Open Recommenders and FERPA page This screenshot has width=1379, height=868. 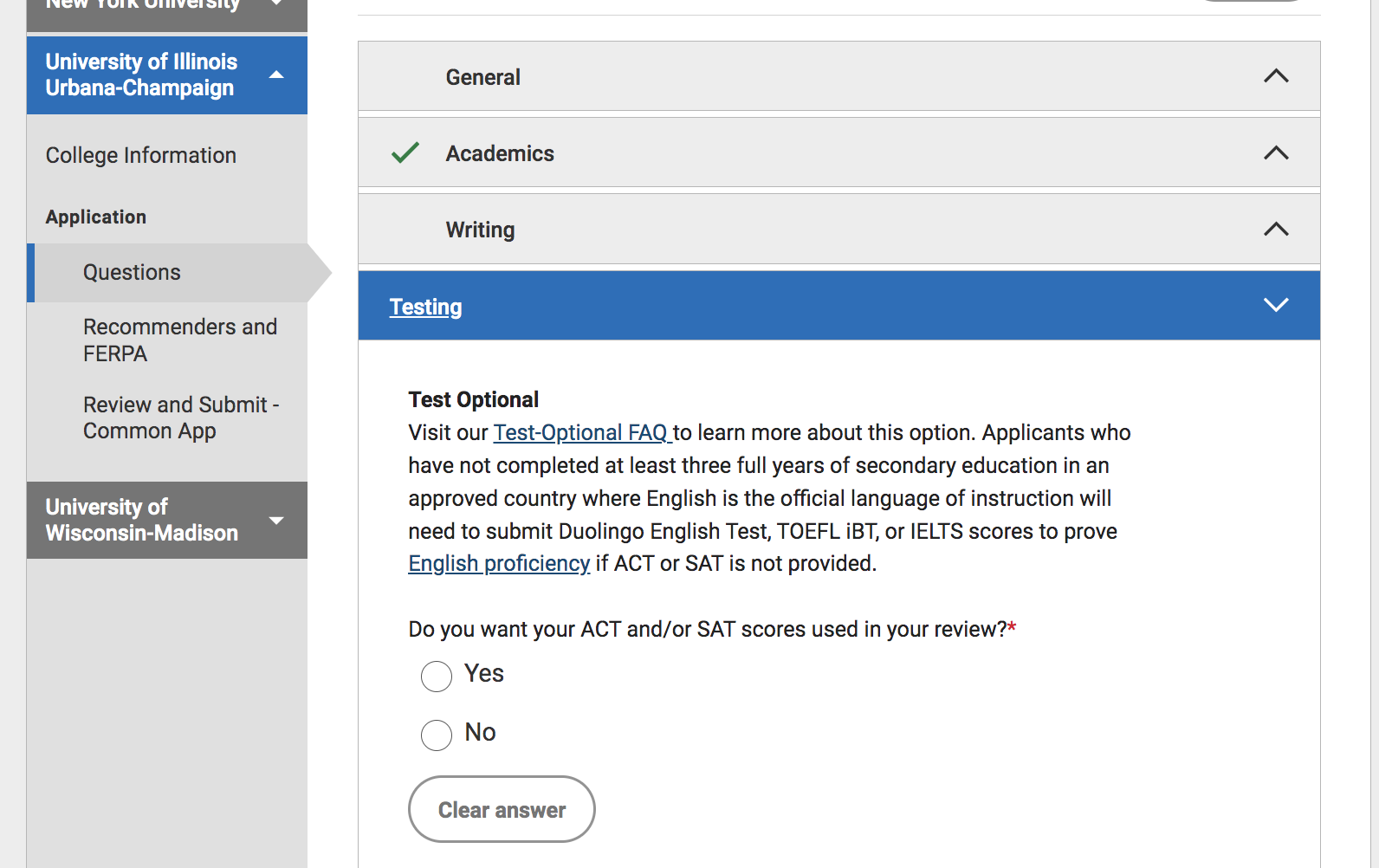tap(180, 340)
